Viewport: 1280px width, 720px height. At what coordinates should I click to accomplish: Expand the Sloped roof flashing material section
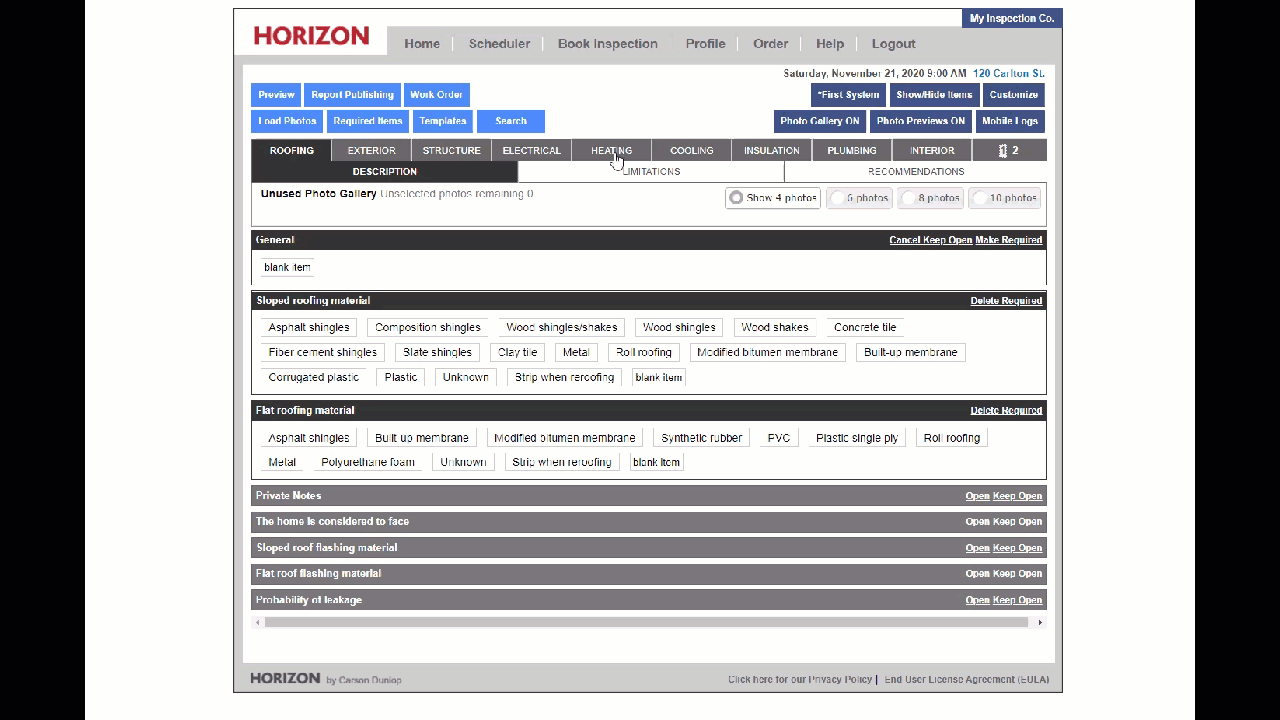pyautogui.click(x=977, y=548)
